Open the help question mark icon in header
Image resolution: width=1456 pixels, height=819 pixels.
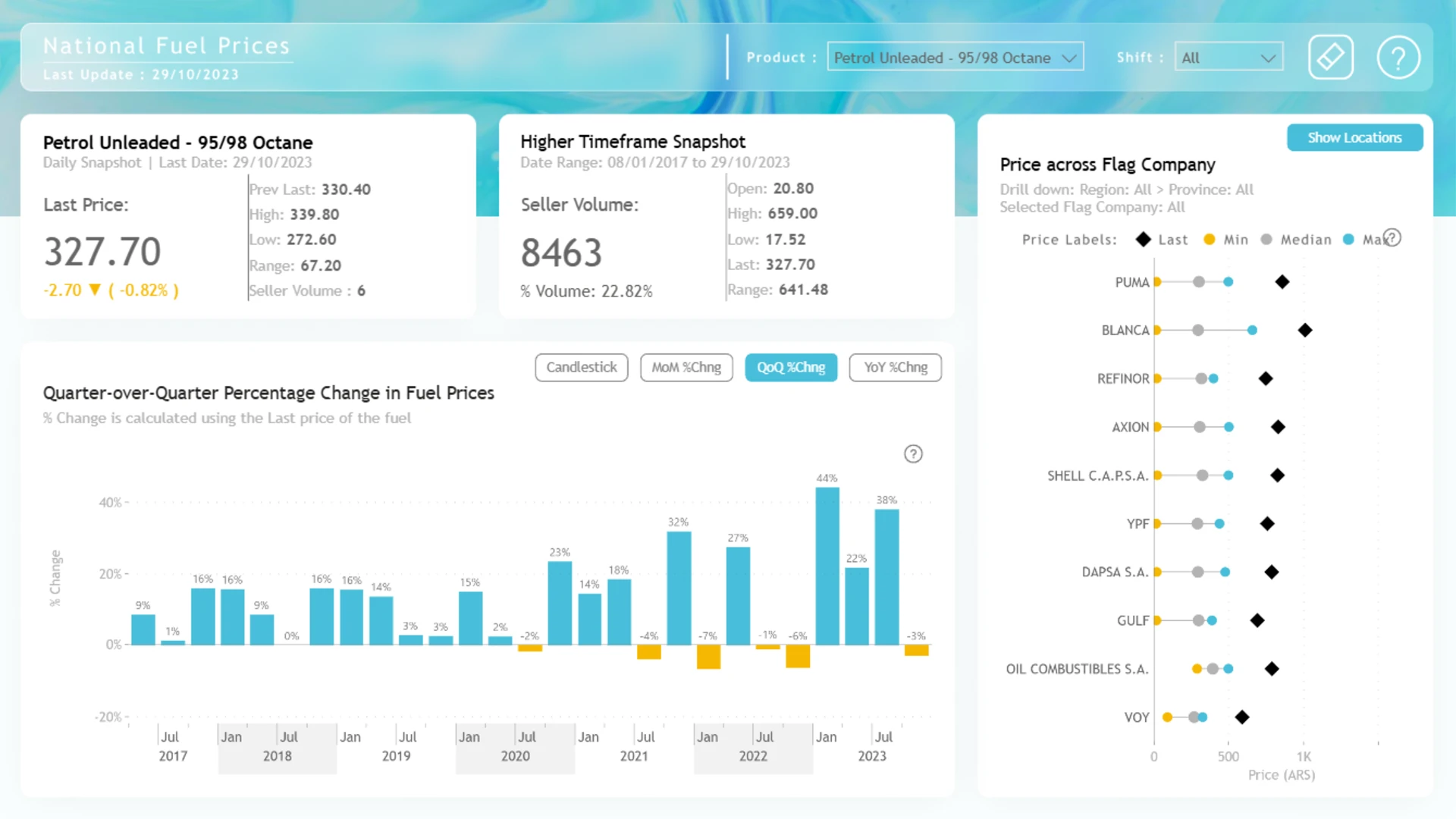[1398, 57]
